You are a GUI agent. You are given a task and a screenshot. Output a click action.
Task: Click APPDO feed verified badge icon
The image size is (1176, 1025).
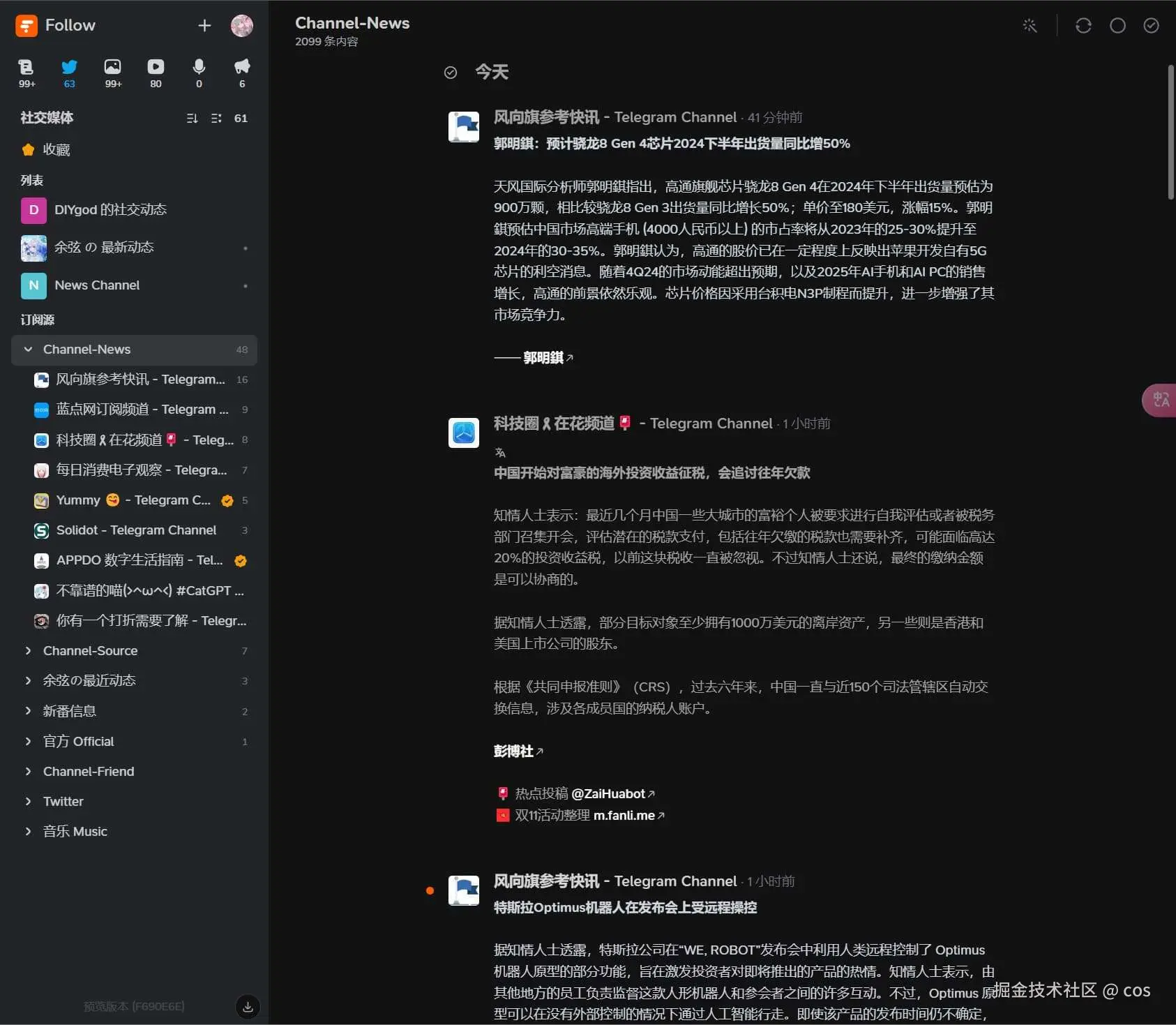coord(241,560)
